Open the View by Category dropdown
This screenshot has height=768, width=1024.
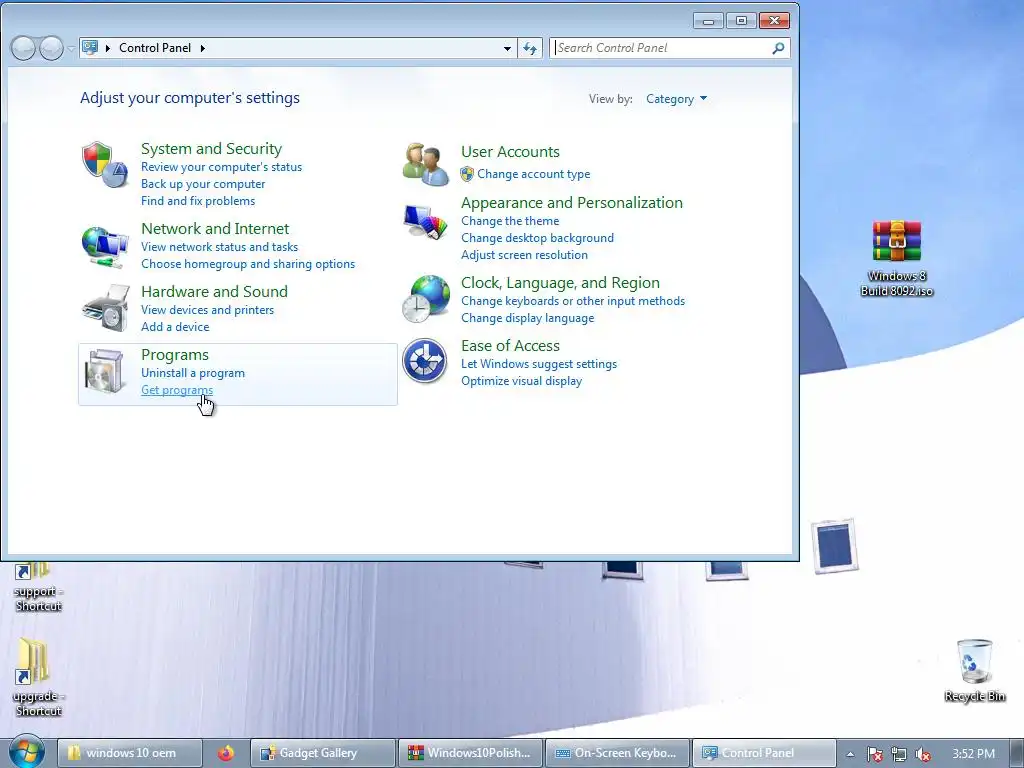(x=677, y=99)
